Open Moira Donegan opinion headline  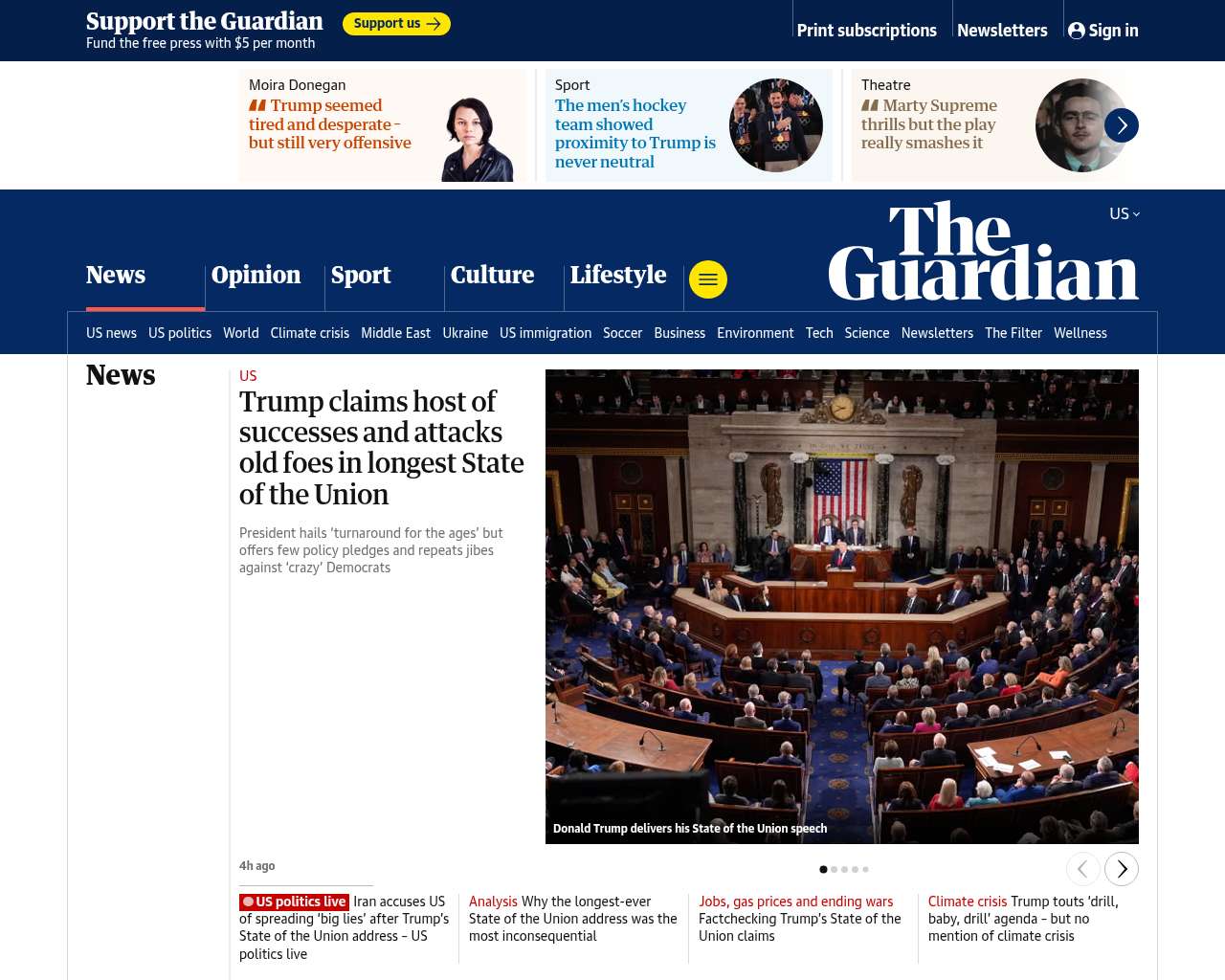330,124
